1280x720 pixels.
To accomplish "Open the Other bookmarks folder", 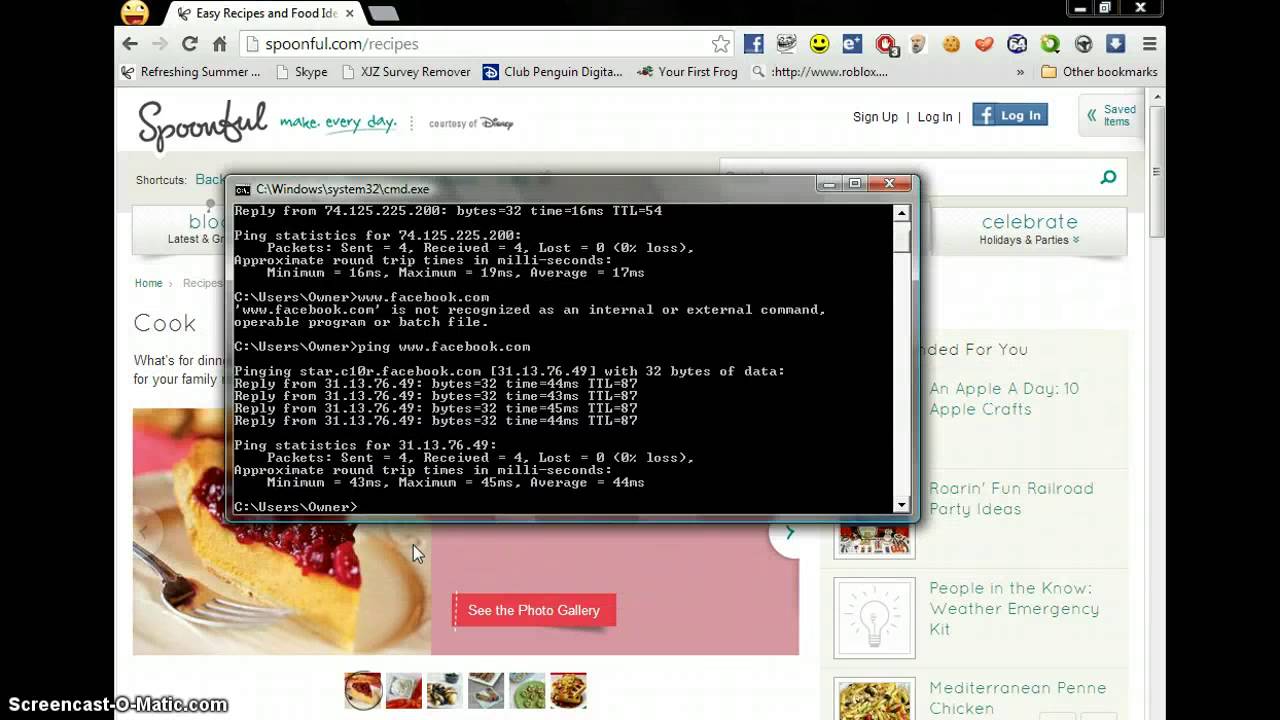I will pos(1099,72).
